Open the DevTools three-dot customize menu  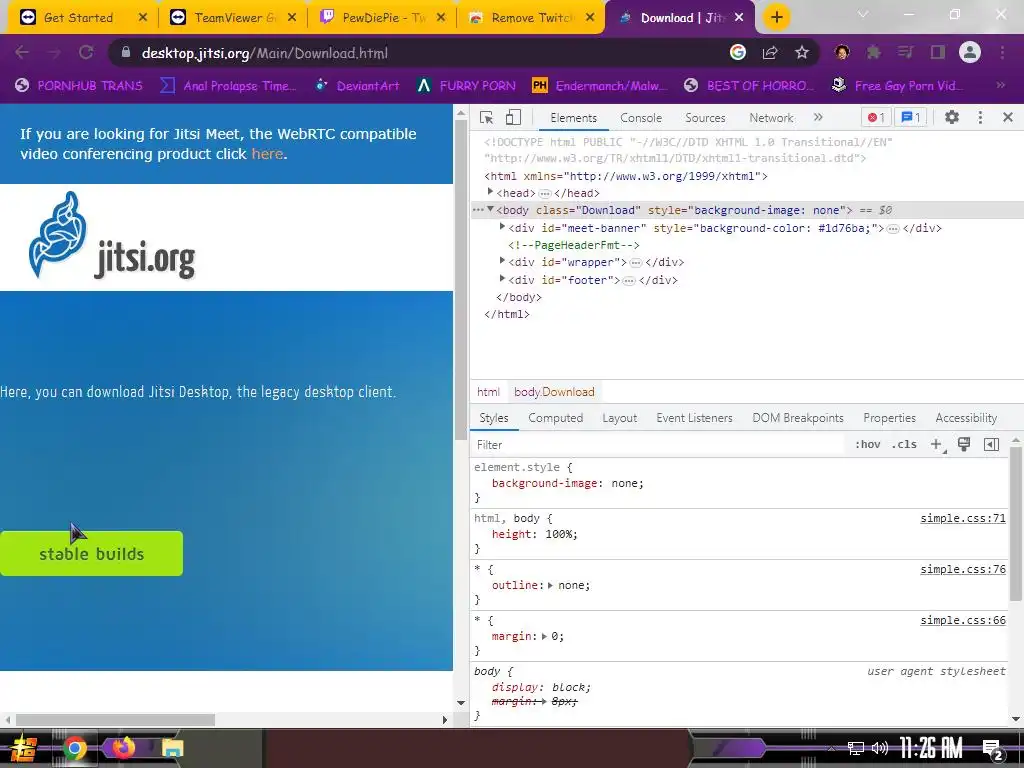coord(980,118)
